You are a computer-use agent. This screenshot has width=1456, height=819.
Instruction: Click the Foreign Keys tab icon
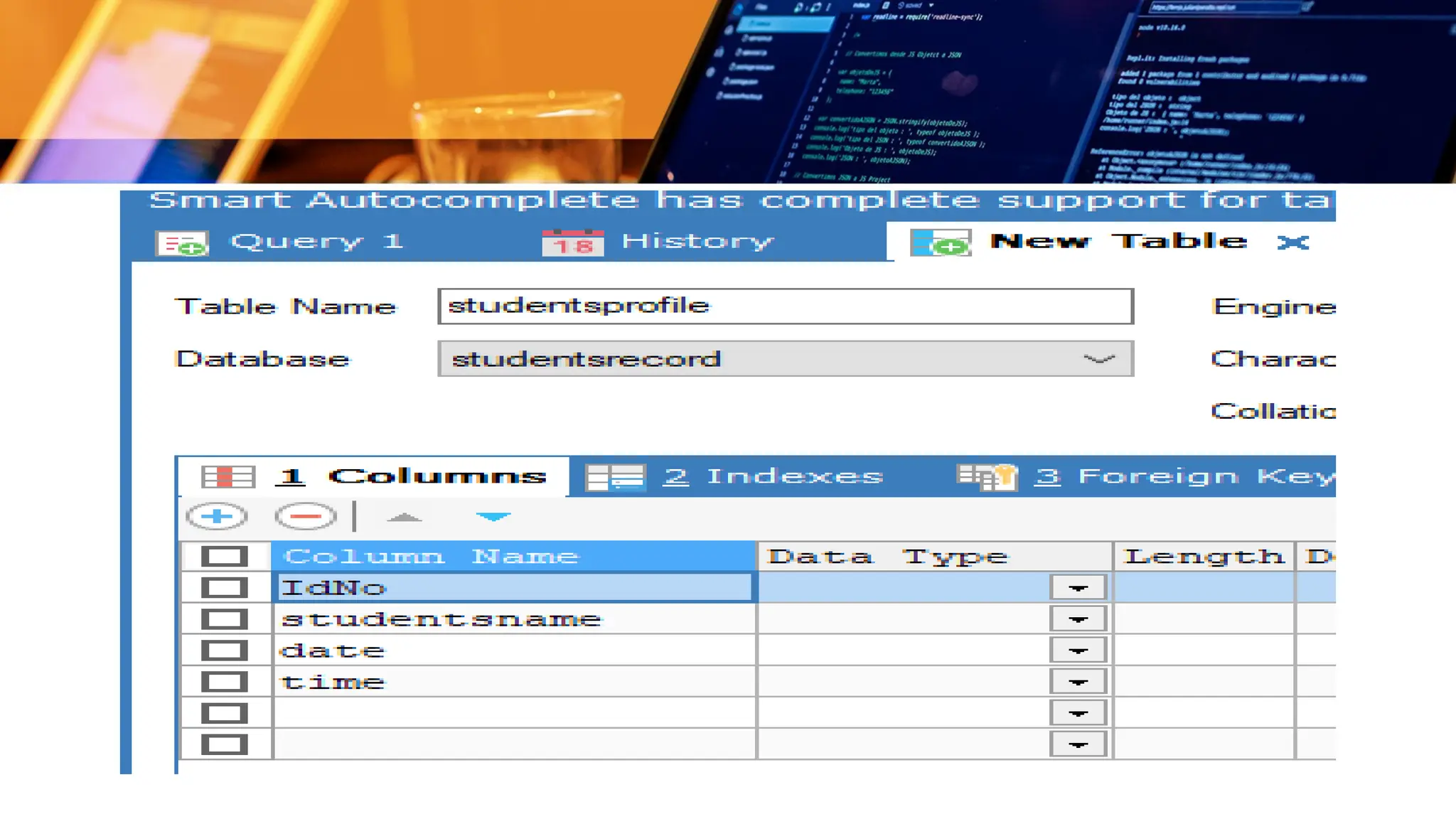click(x=987, y=477)
